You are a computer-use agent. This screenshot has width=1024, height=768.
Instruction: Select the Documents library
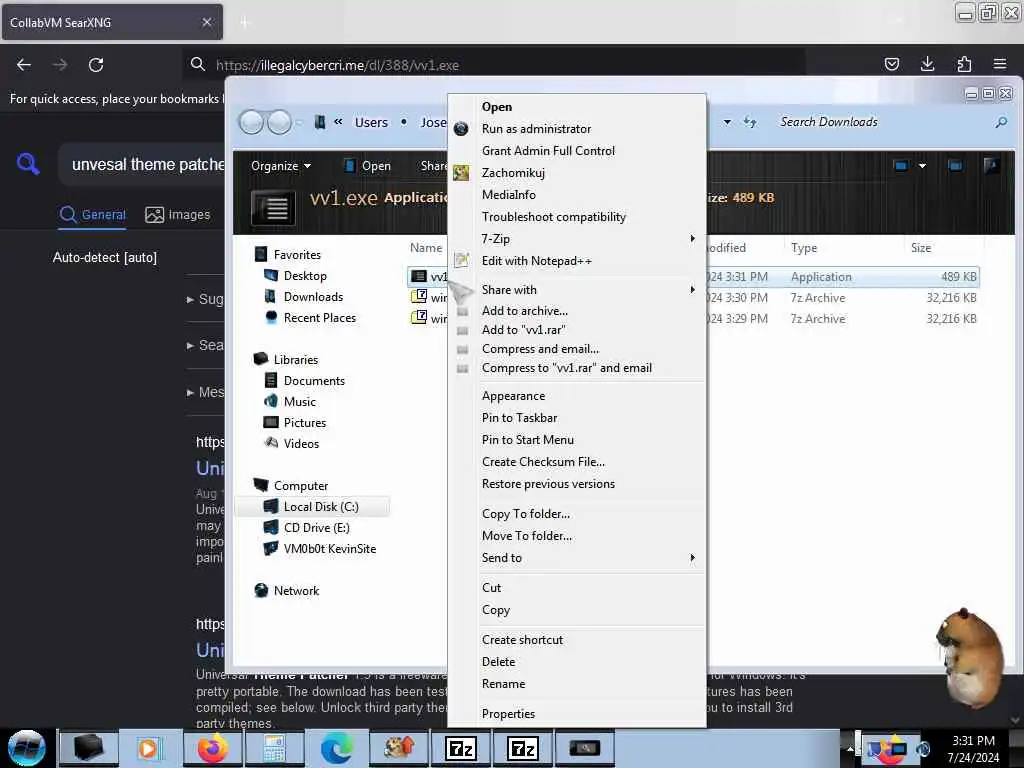313,381
